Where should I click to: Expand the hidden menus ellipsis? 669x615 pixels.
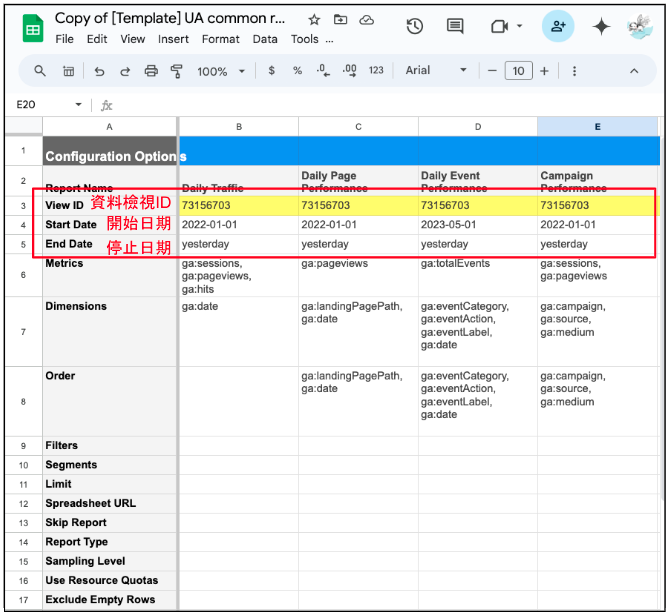pyautogui.click(x=329, y=40)
